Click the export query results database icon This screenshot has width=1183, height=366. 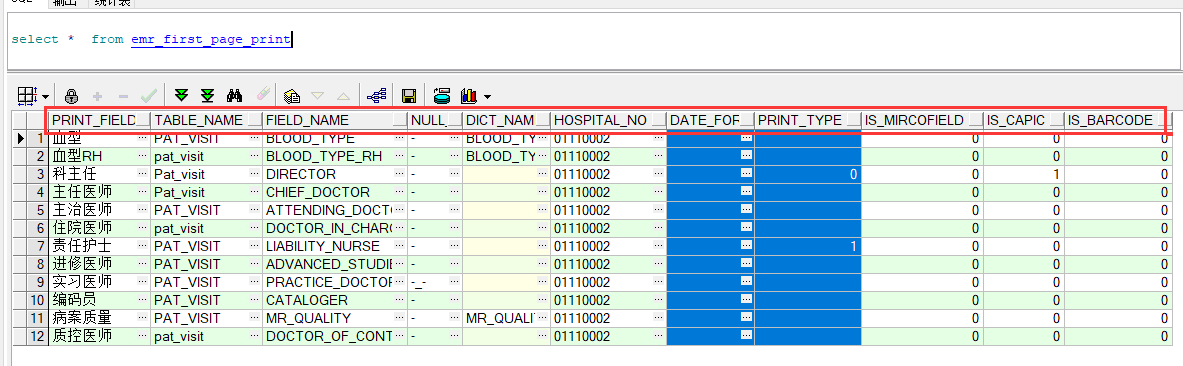[x=442, y=96]
